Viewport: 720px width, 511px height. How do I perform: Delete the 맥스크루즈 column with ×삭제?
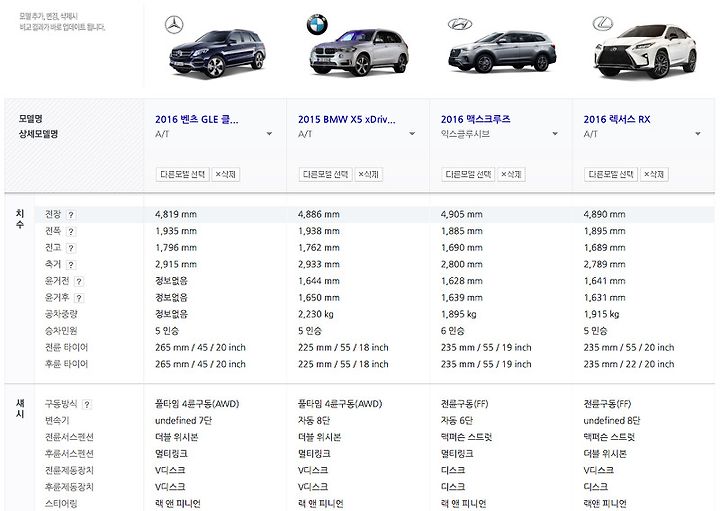(x=511, y=174)
